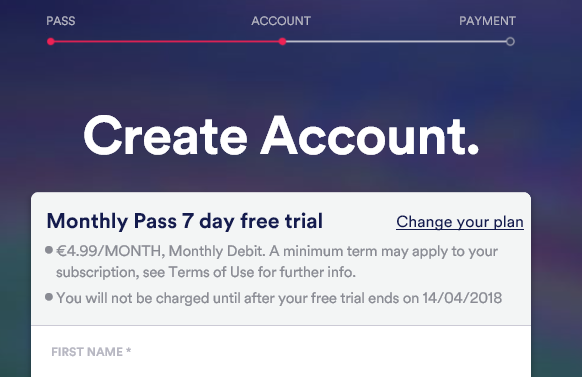Click the free trial charge notice line
This screenshot has height=377, width=582.
tap(279, 298)
